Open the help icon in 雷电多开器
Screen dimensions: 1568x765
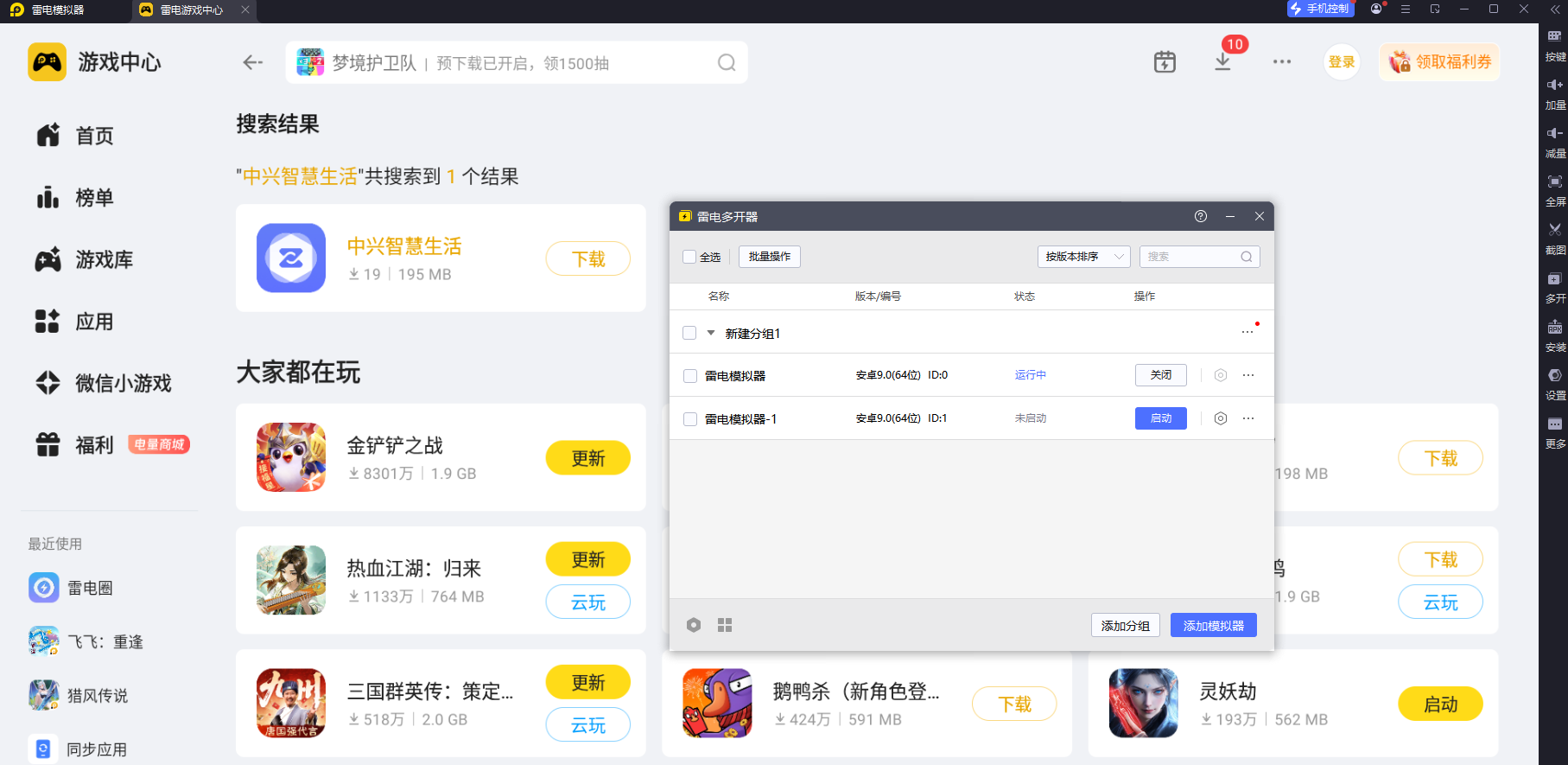click(x=1201, y=216)
